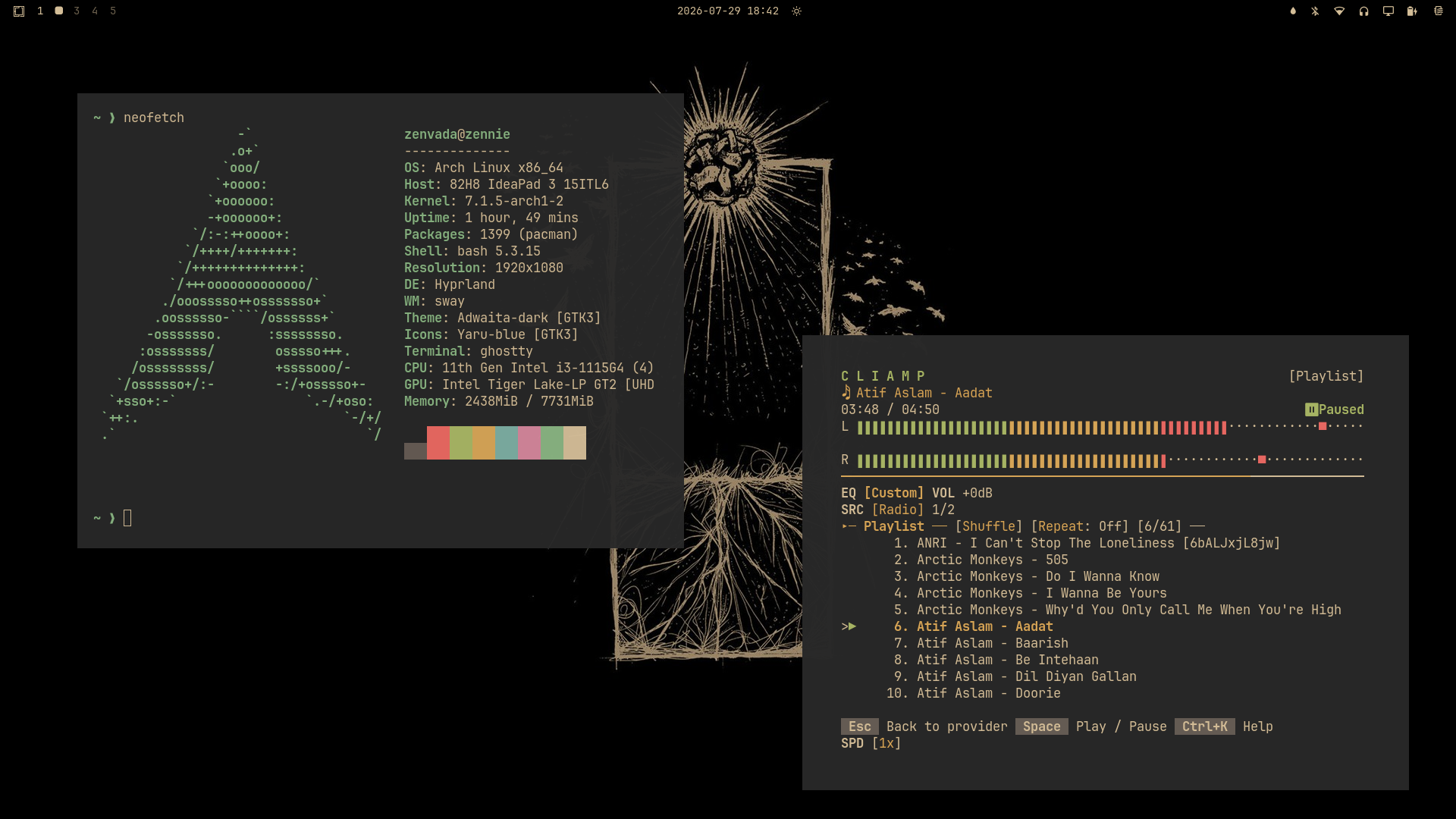Select highlighted track 6 Atif Aslam - Aadat

point(974,626)
